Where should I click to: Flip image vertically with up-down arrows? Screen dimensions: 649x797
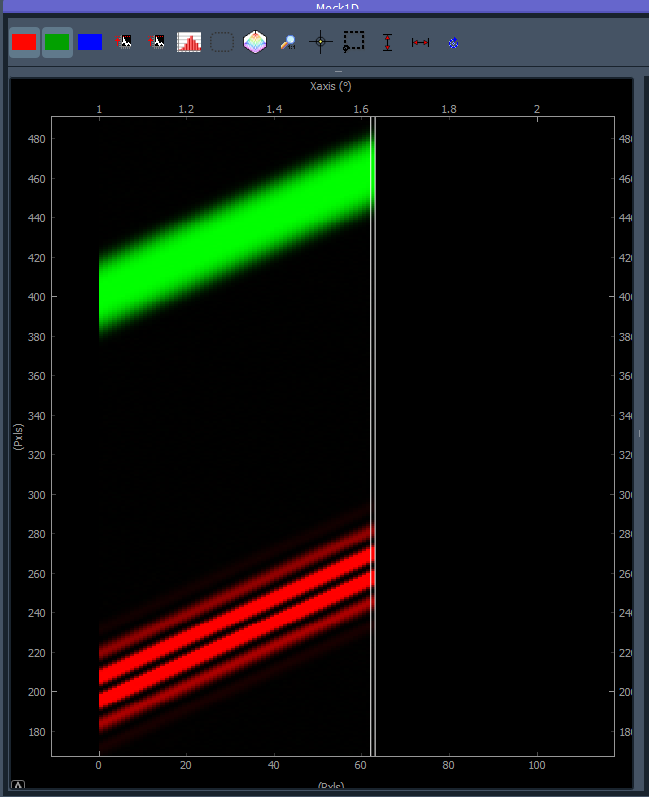point(387,42)
